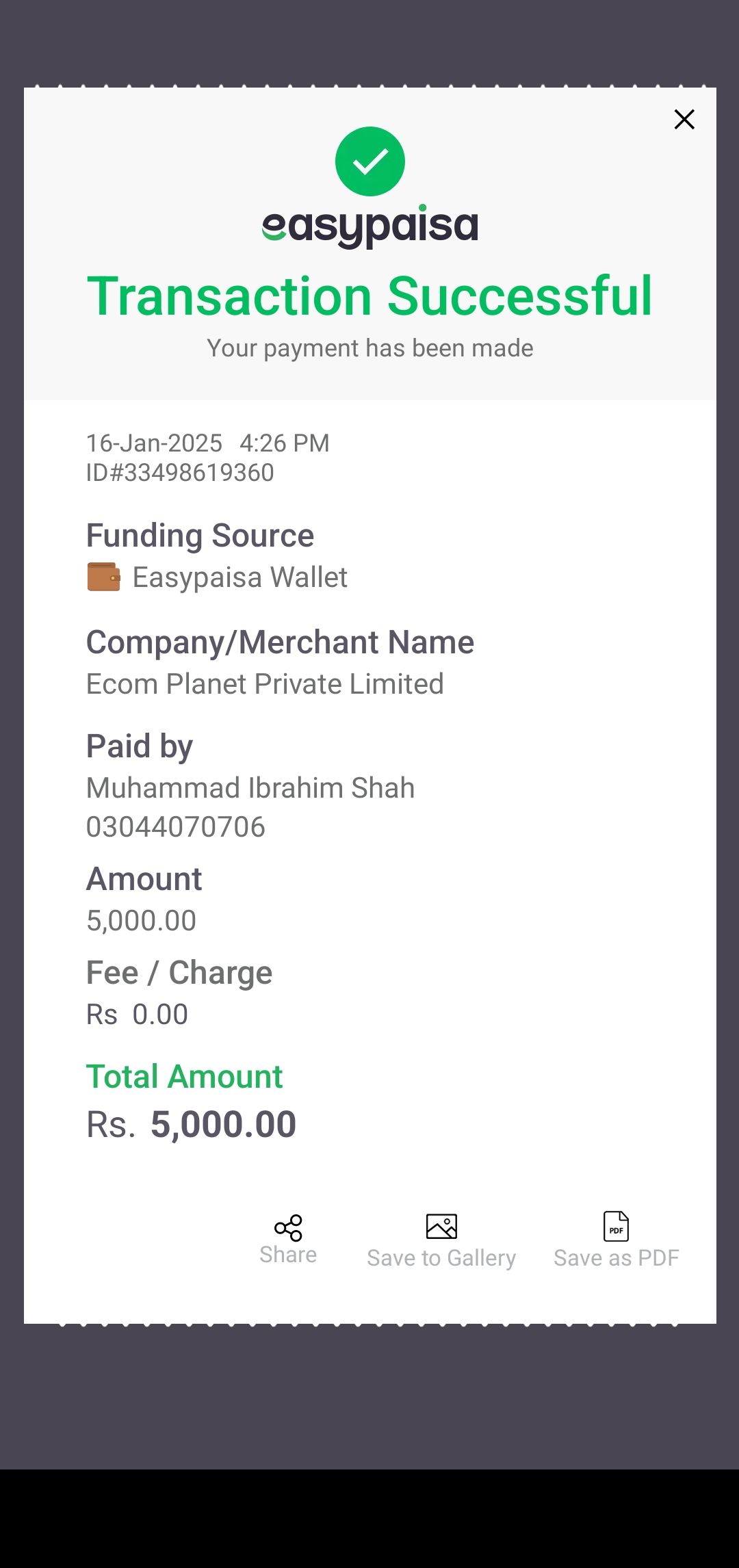Tap the payer phone number 03044070706
The height and width of the screenshot is (1568, 739).
tap(176, 827)
